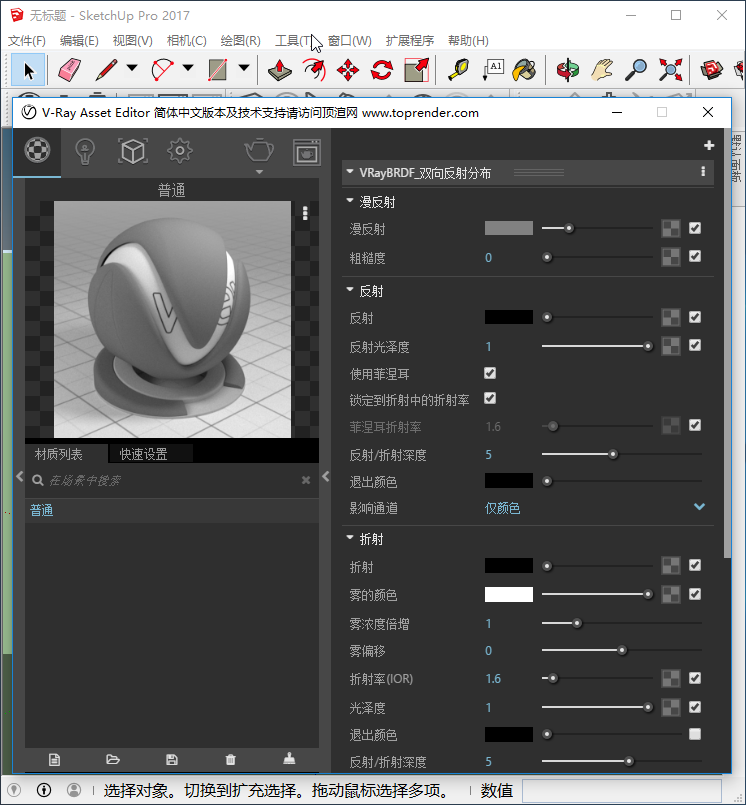The width and height of the screenshot is (746, 805).
Task: Select the arrow Select tool in SketchUp toolbar
Action: point(28,70)
